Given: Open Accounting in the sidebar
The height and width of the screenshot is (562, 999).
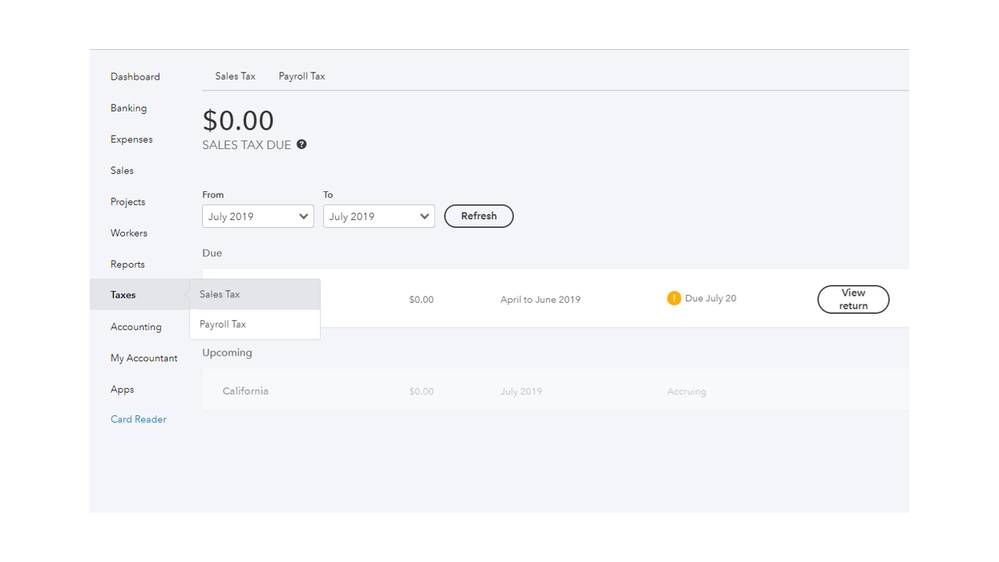Looking at the screenshot, I should click(136, 327).
